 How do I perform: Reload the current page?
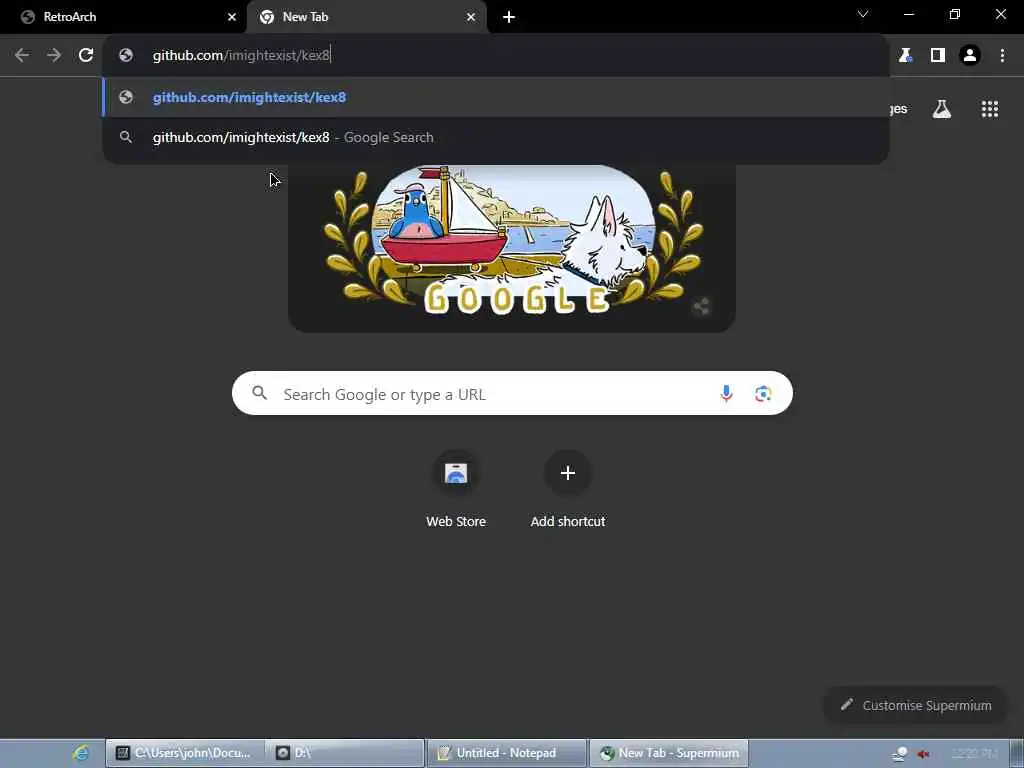[x=86, y=56]
